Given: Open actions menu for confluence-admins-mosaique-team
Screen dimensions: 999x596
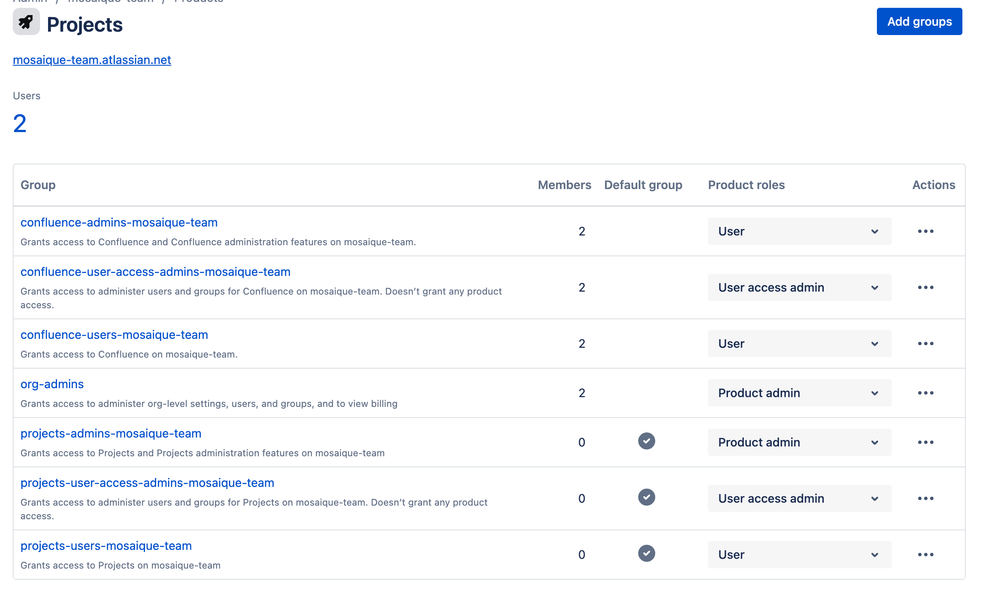Looking at the screenshot, I should pos(925,231).
